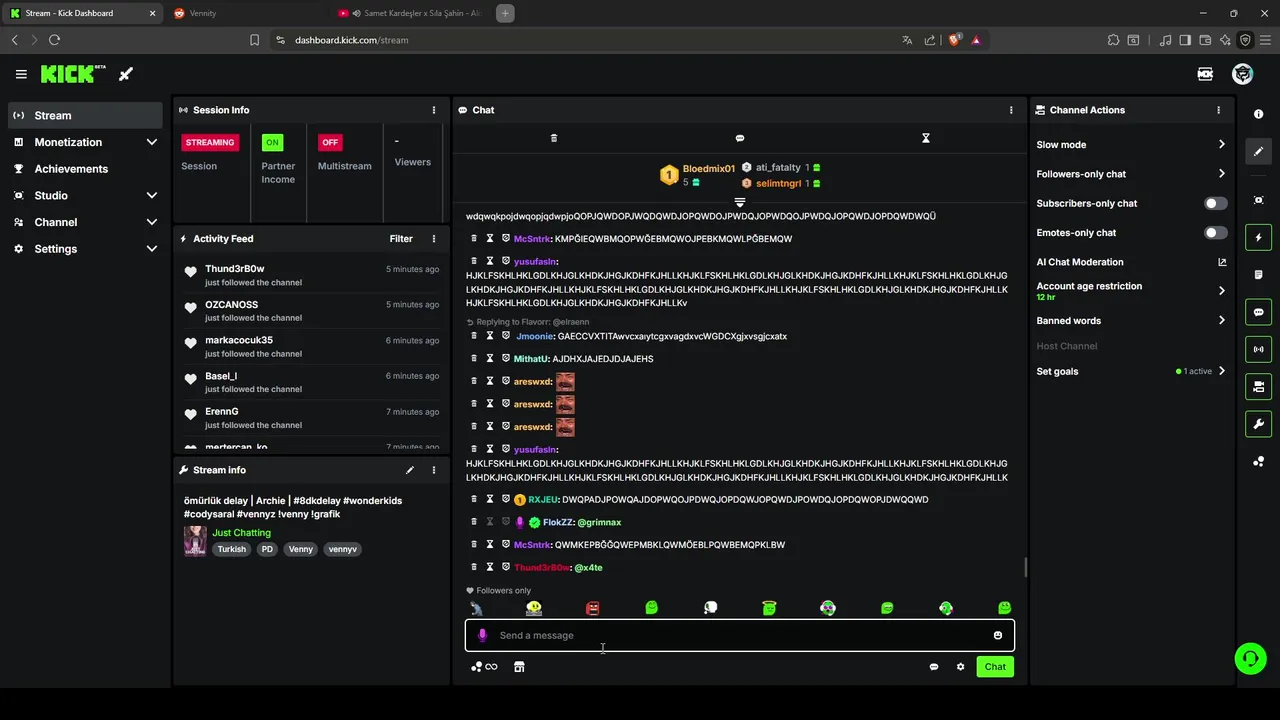Open the hamburger menu beside the Kick logo
This screenshot has width=1280, height=720.
(21, 74)
